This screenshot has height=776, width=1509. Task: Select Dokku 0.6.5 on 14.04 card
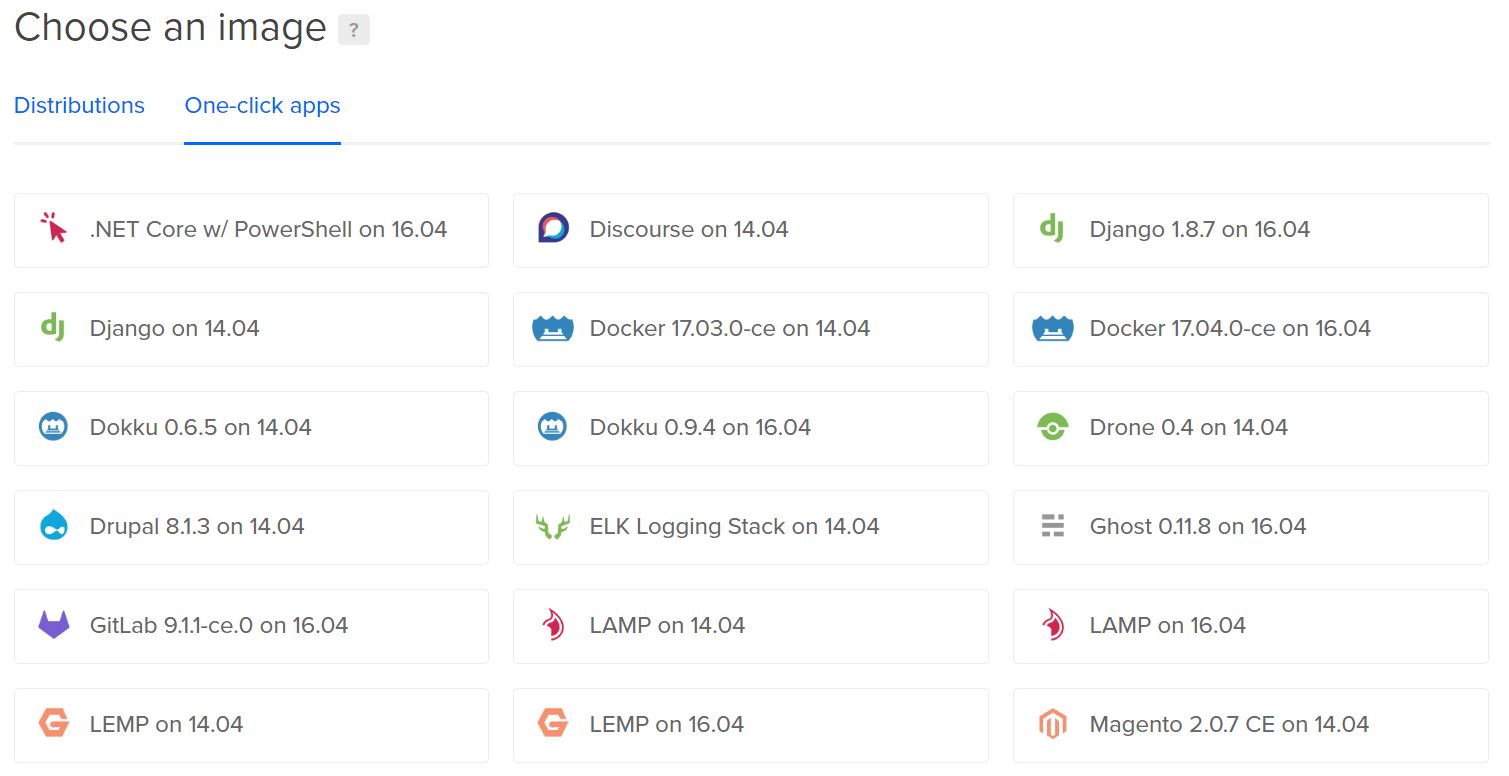[251, 428]
